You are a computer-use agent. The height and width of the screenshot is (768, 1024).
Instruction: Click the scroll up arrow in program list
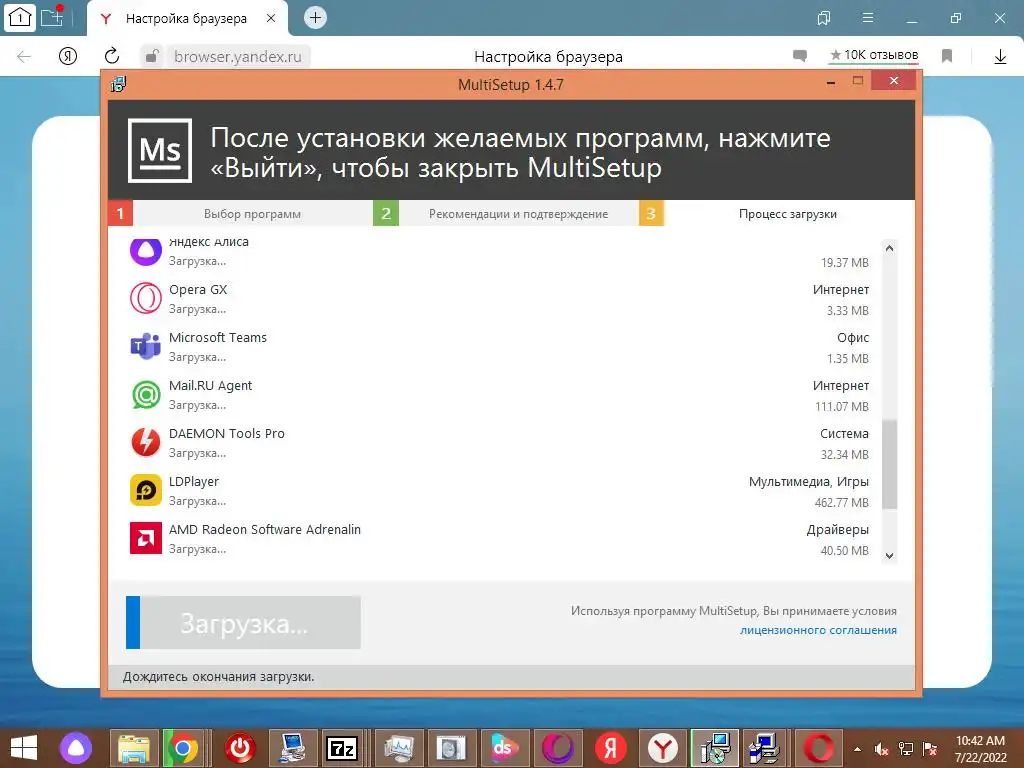(889, 248)
